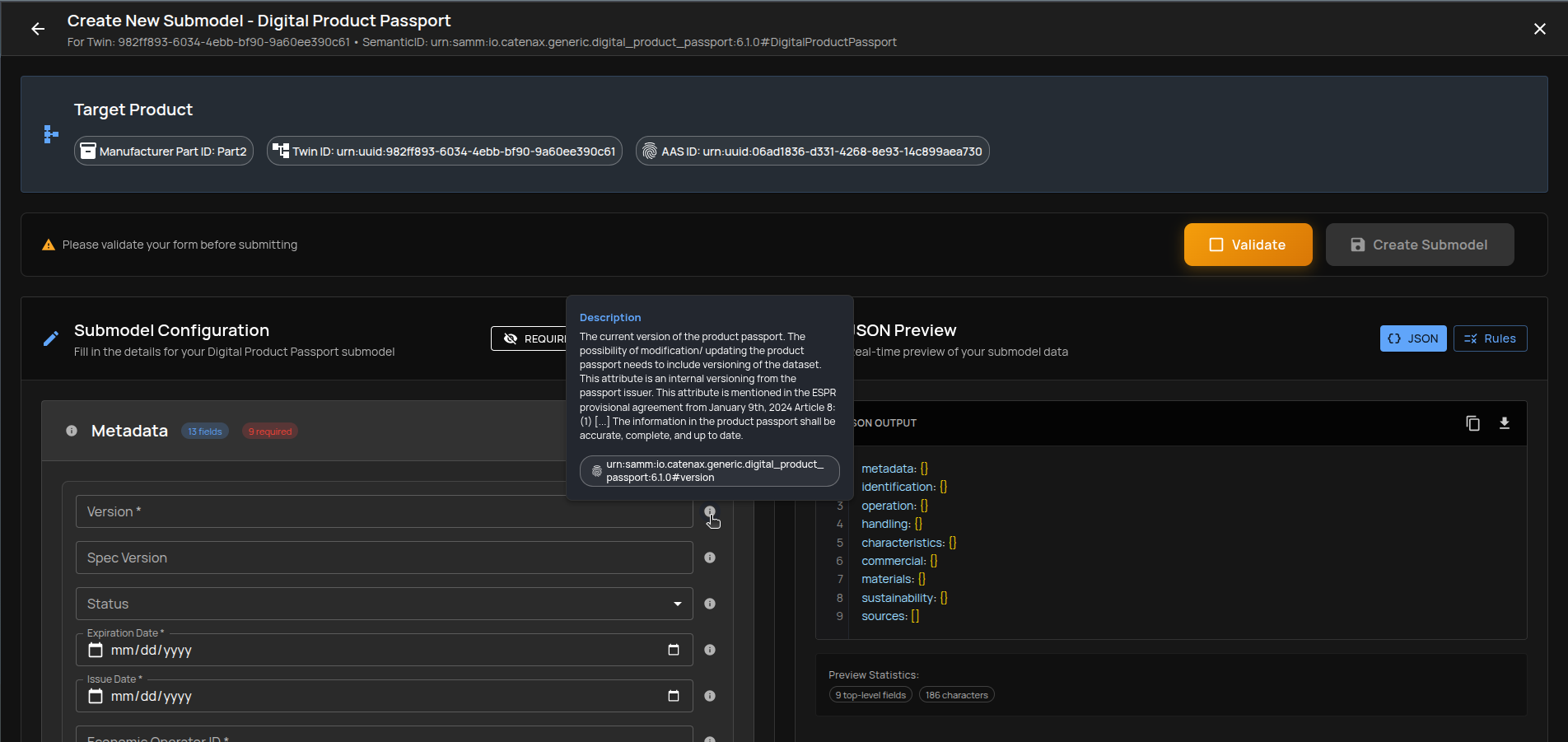This screenshot has height=742, width=1568.
Task: Click the Version input field
Action: (x=384, y=511)
